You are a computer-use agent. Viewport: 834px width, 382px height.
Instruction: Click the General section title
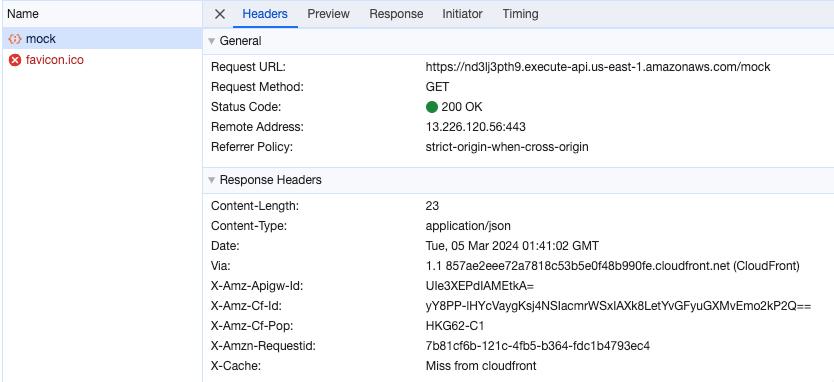coord(240,41)
